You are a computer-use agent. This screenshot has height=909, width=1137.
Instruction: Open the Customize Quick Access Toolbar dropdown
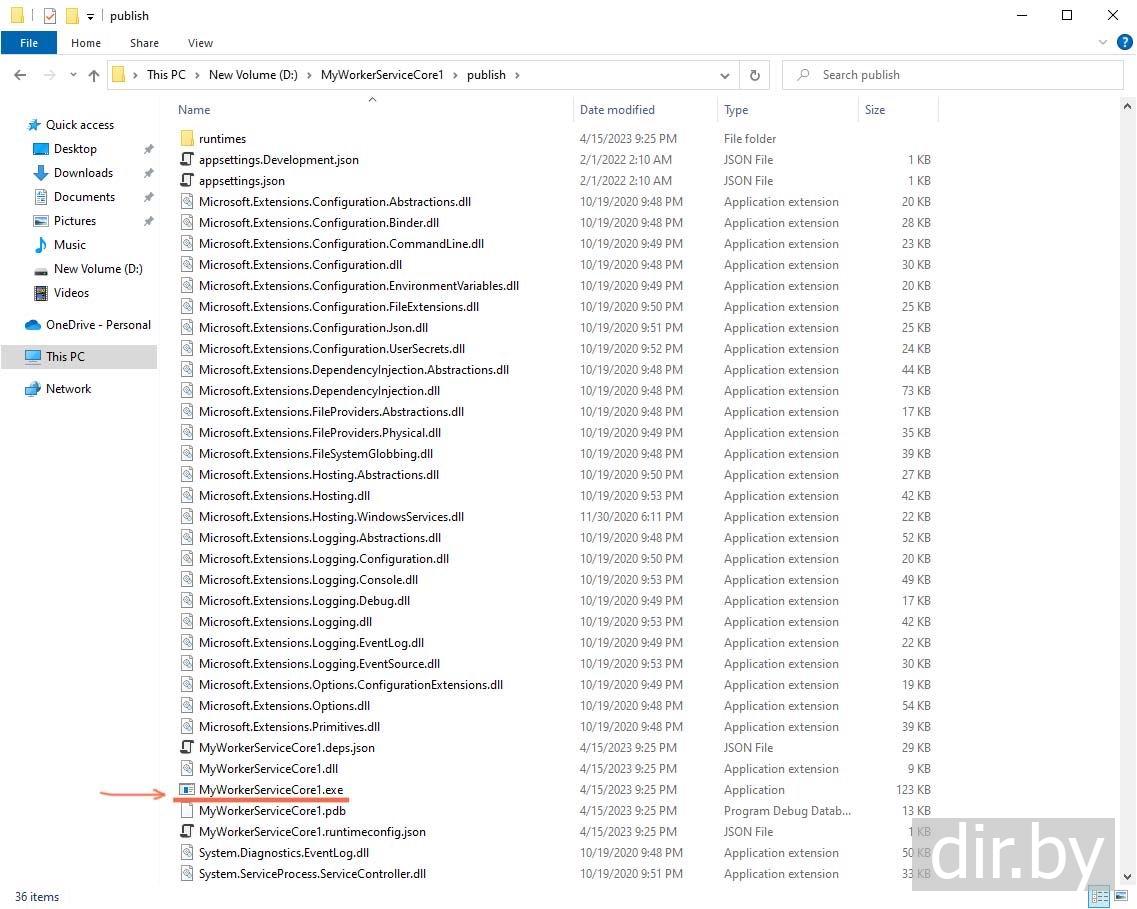pos(90,16)
